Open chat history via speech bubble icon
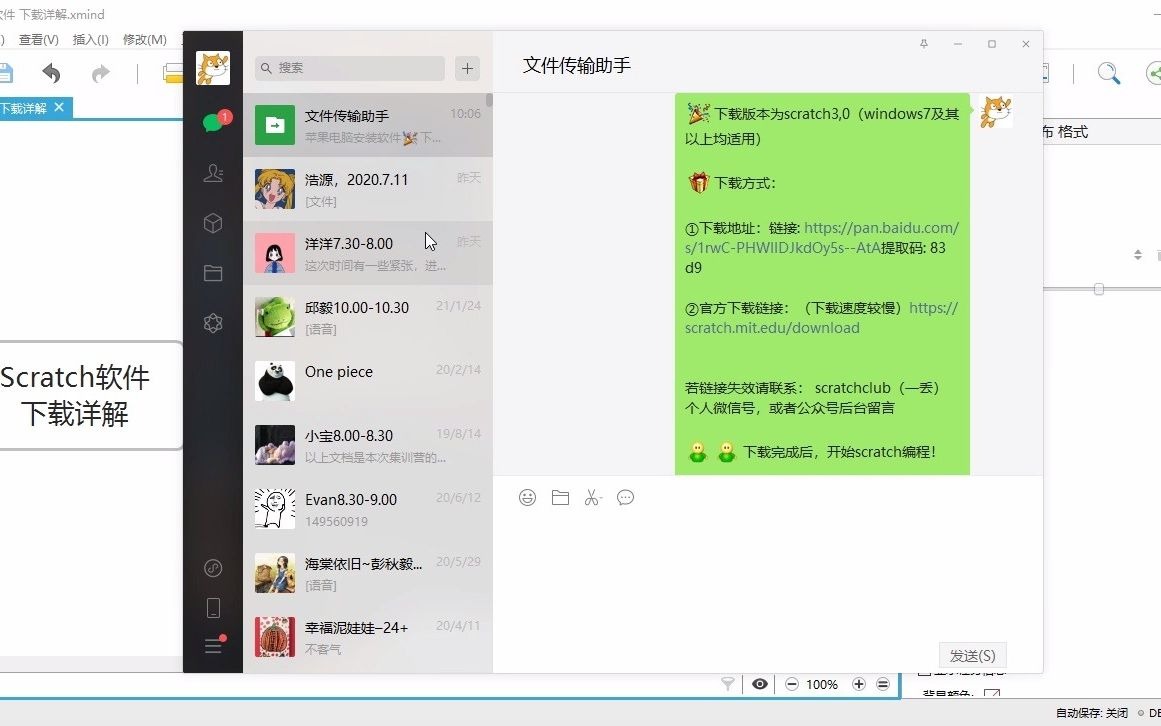 pyautogui.click(x=625, y=497)
